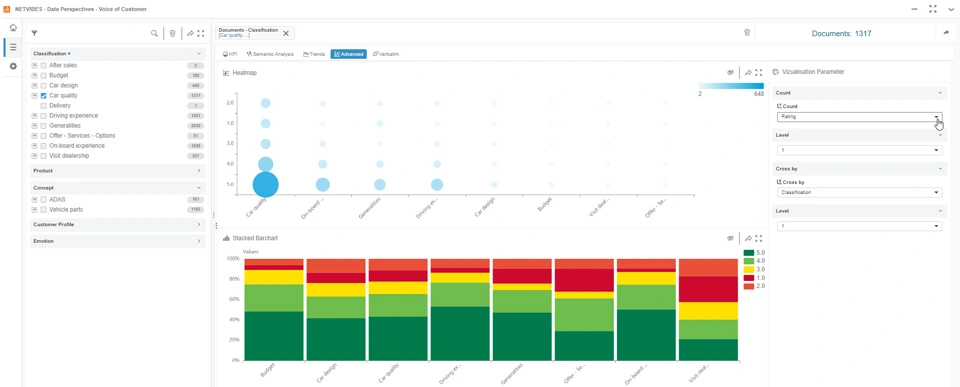Share the Stacked Barchart
960x387 pixels.
[748, 238]
